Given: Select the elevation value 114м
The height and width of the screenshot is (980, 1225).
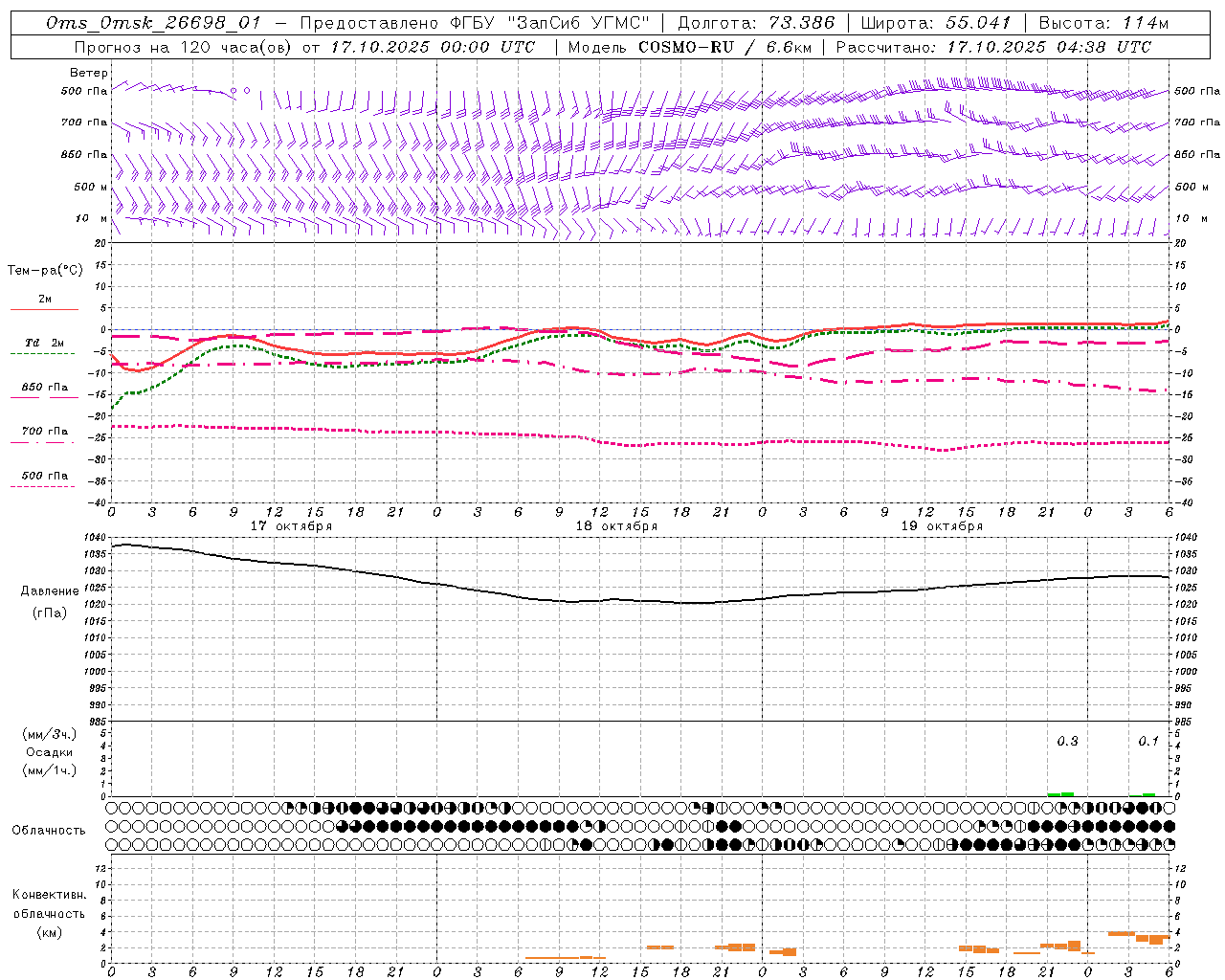Looking at the screenshot, I should [x=1146, y=23].
